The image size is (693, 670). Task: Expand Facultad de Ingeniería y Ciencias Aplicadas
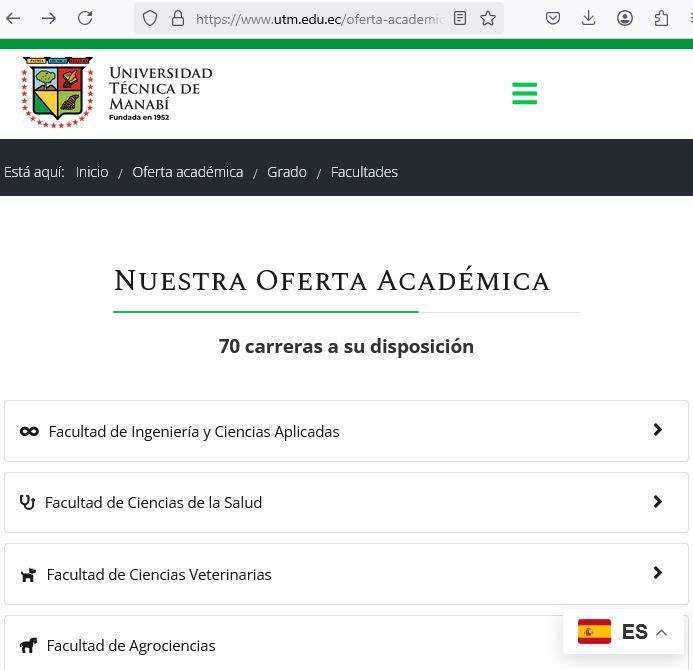point(346,431)
